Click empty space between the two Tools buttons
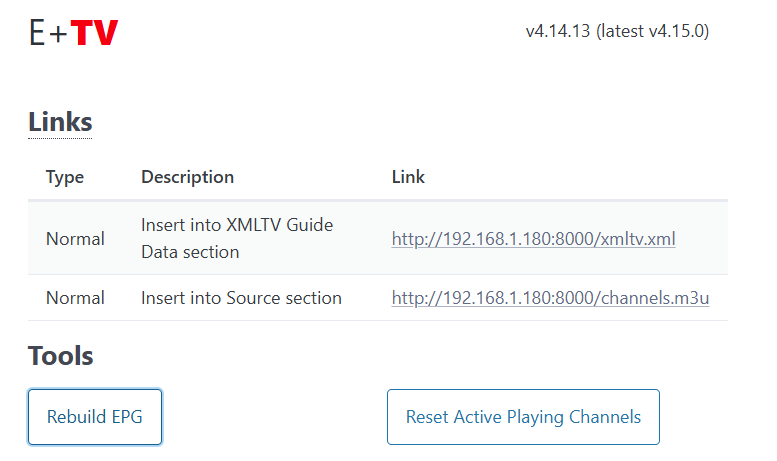Viewport: 777px width, 461px height. click(x=274, y=417)
